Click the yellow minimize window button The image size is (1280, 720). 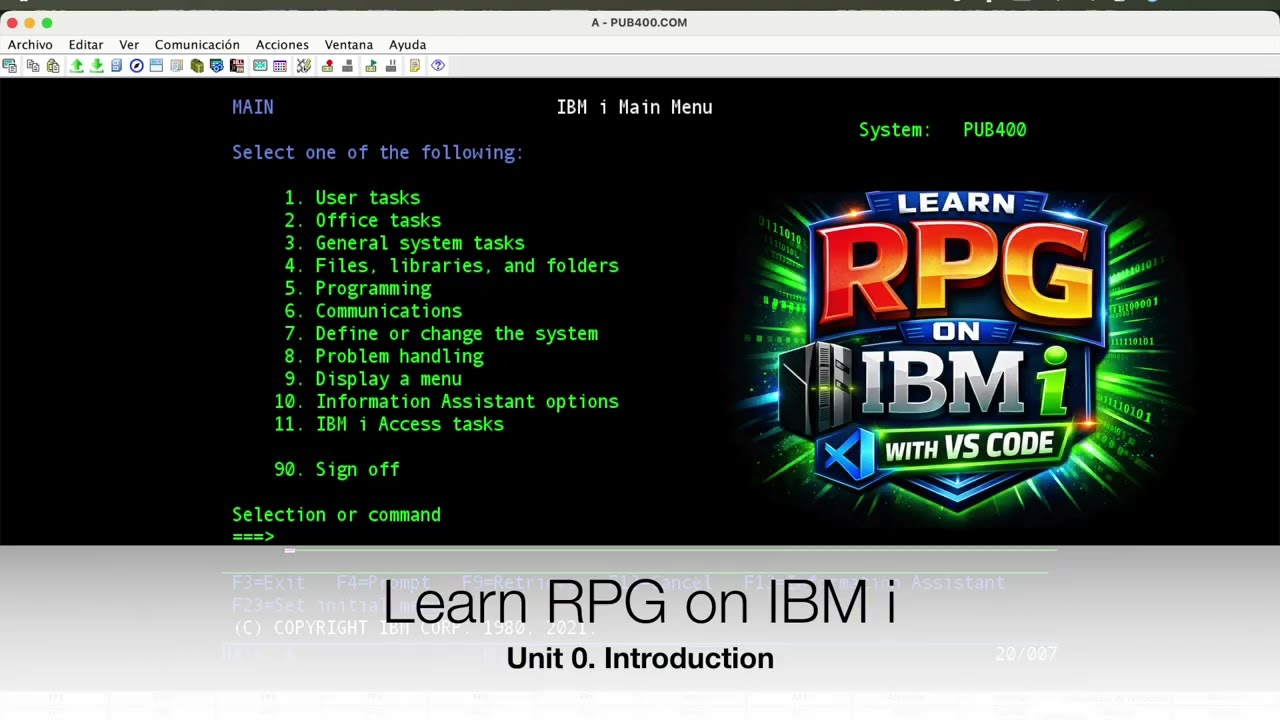coord(29,23)
